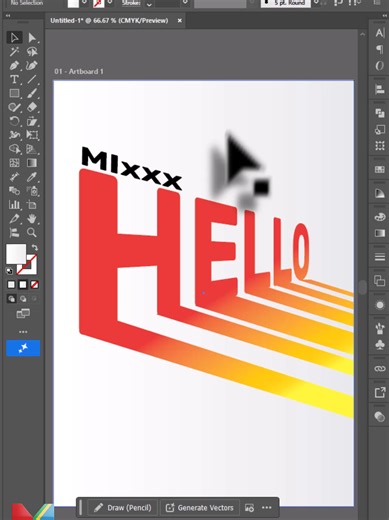Click the Draw (Pencil) button
Screen dimensions: 389x520
tap(123, 508)
